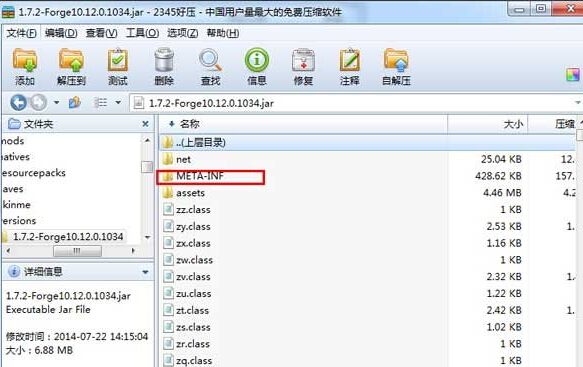Click folder tree scroll-left arrow

pos(8,251)
